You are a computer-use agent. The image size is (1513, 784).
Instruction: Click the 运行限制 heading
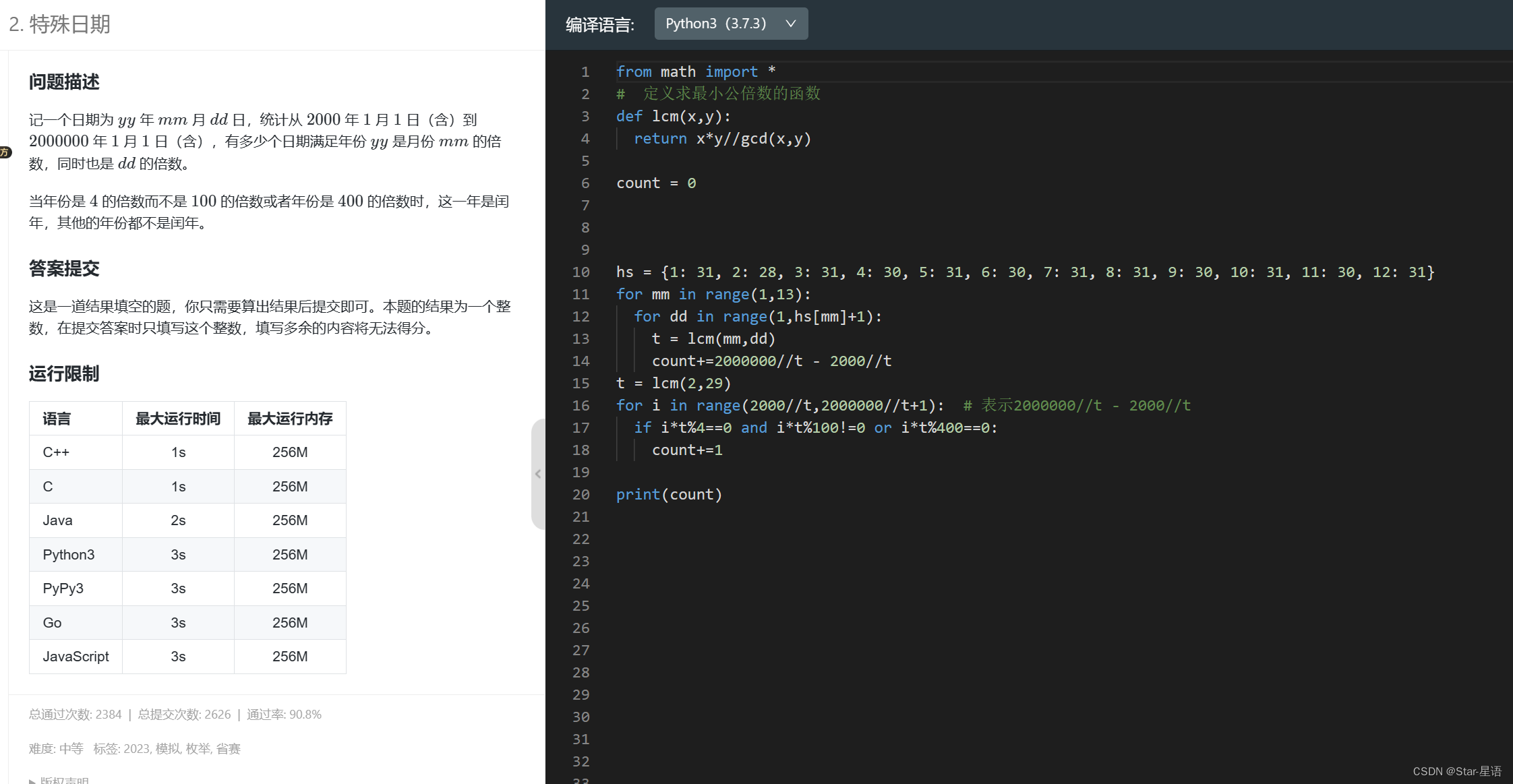pos(64,374)
